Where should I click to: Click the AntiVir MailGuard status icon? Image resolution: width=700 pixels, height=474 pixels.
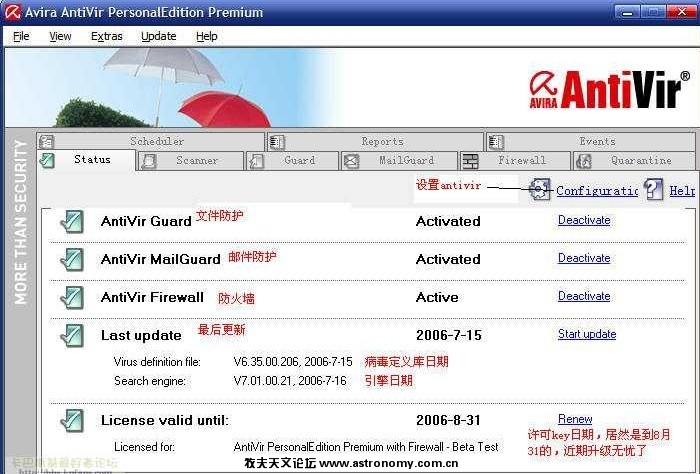[x=72, y=259]
